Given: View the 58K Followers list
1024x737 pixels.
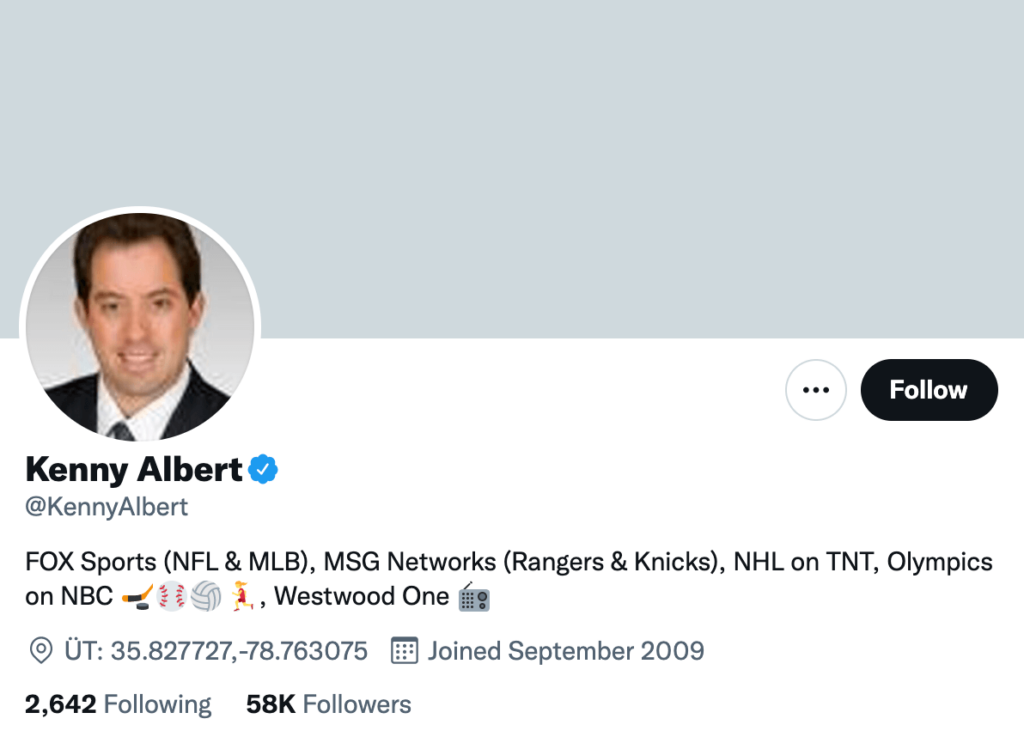Looking at the screenshot, I should [x=328, y=704].
